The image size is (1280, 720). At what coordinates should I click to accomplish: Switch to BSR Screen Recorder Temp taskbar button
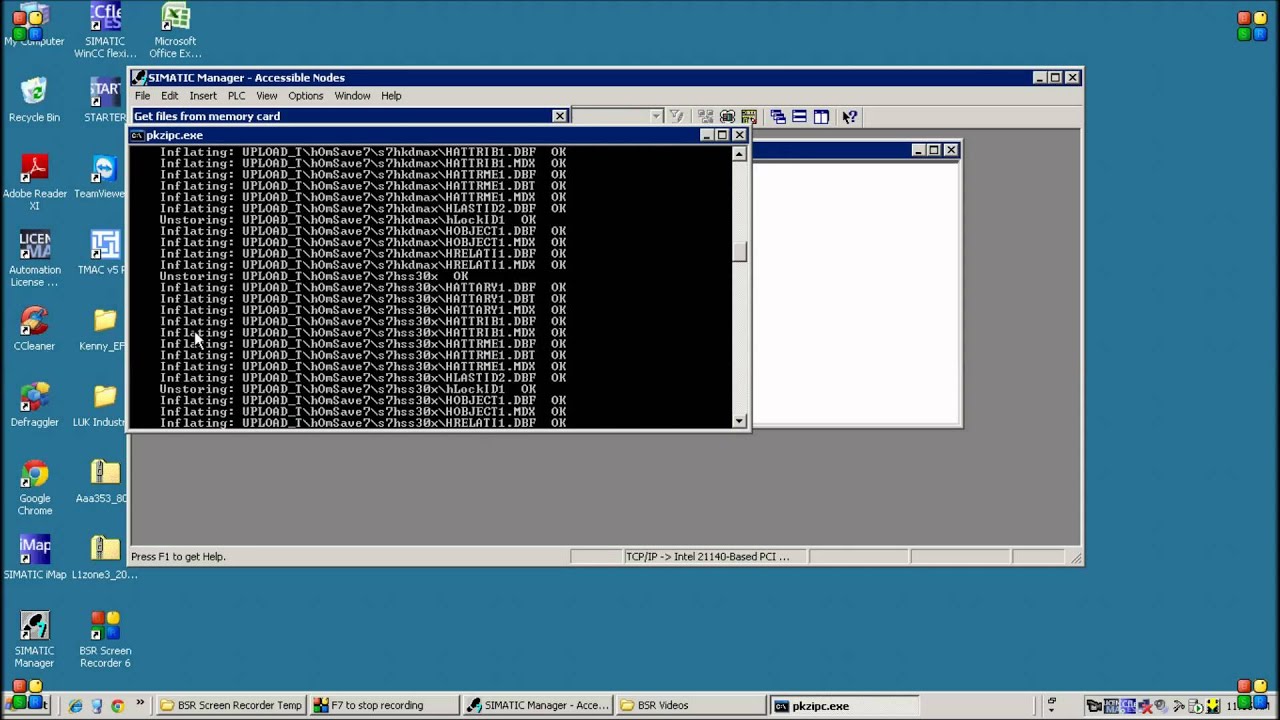pyautogui.click(x=231, y=705)
